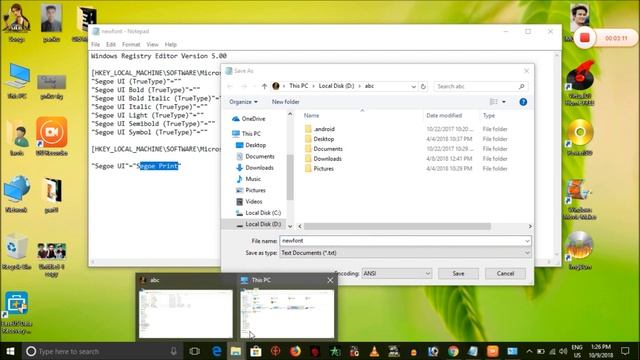This screenshot has width=640, height=360.
Task: Launch Firefox from the taskbar
Action: pyautogui.click(x=295, y=351)
